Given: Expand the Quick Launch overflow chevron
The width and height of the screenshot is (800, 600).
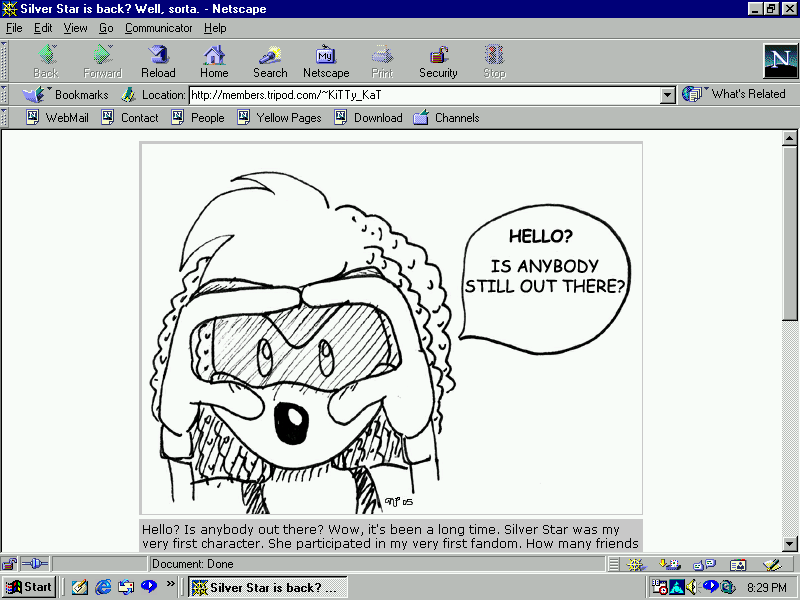Looking at the screenshot, I should click(170, 583).
